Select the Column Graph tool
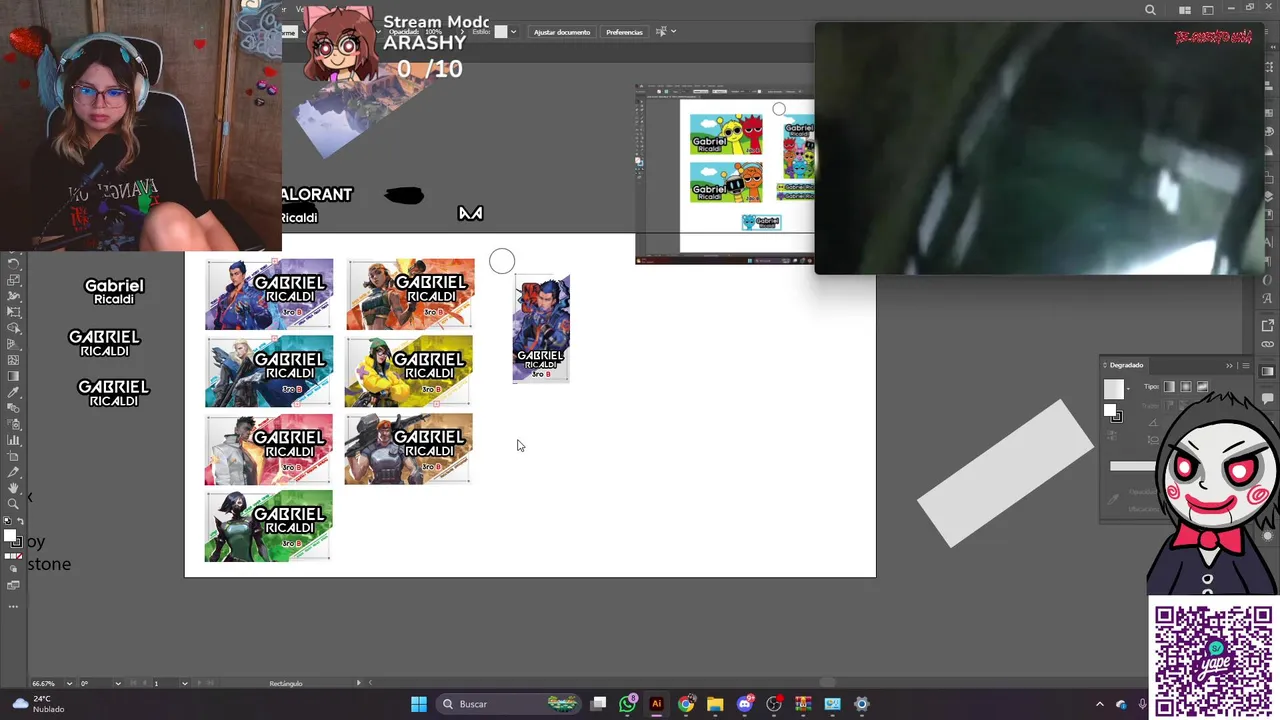 pos(14,440)
